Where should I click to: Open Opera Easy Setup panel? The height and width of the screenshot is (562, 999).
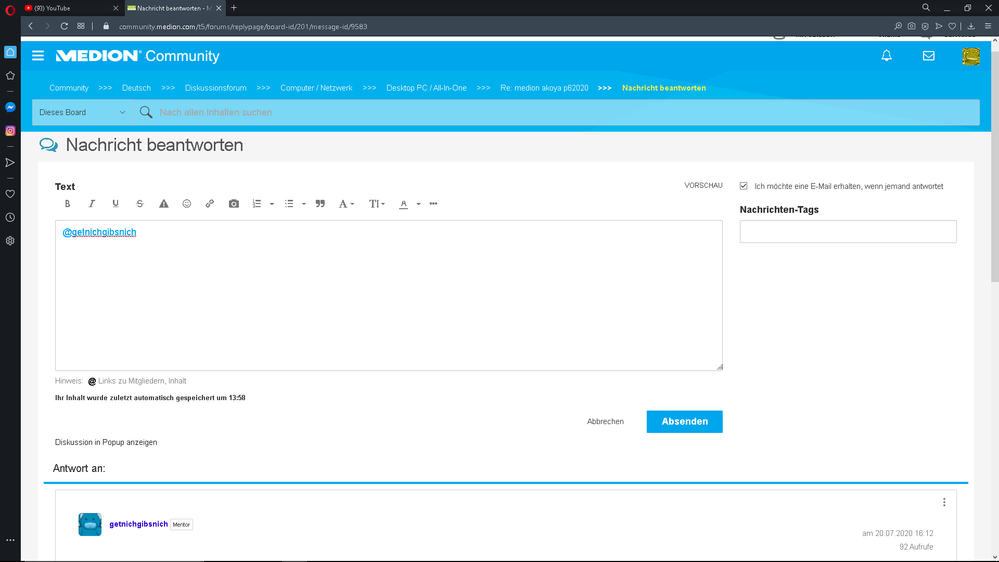coord(988,26)
